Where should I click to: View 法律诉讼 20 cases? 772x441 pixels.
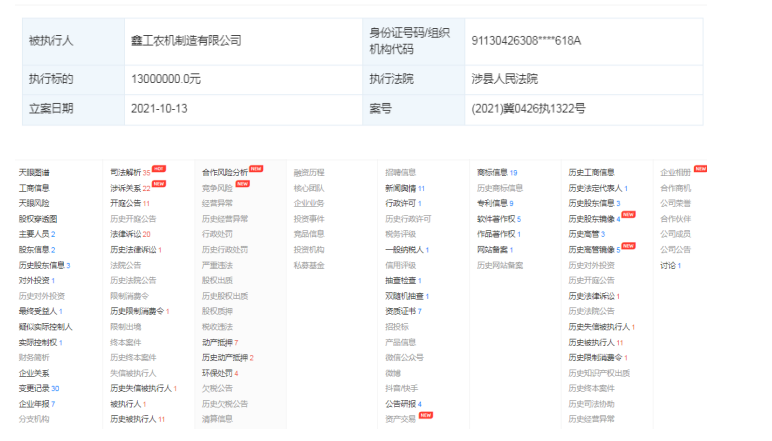(x=130, y=234)
